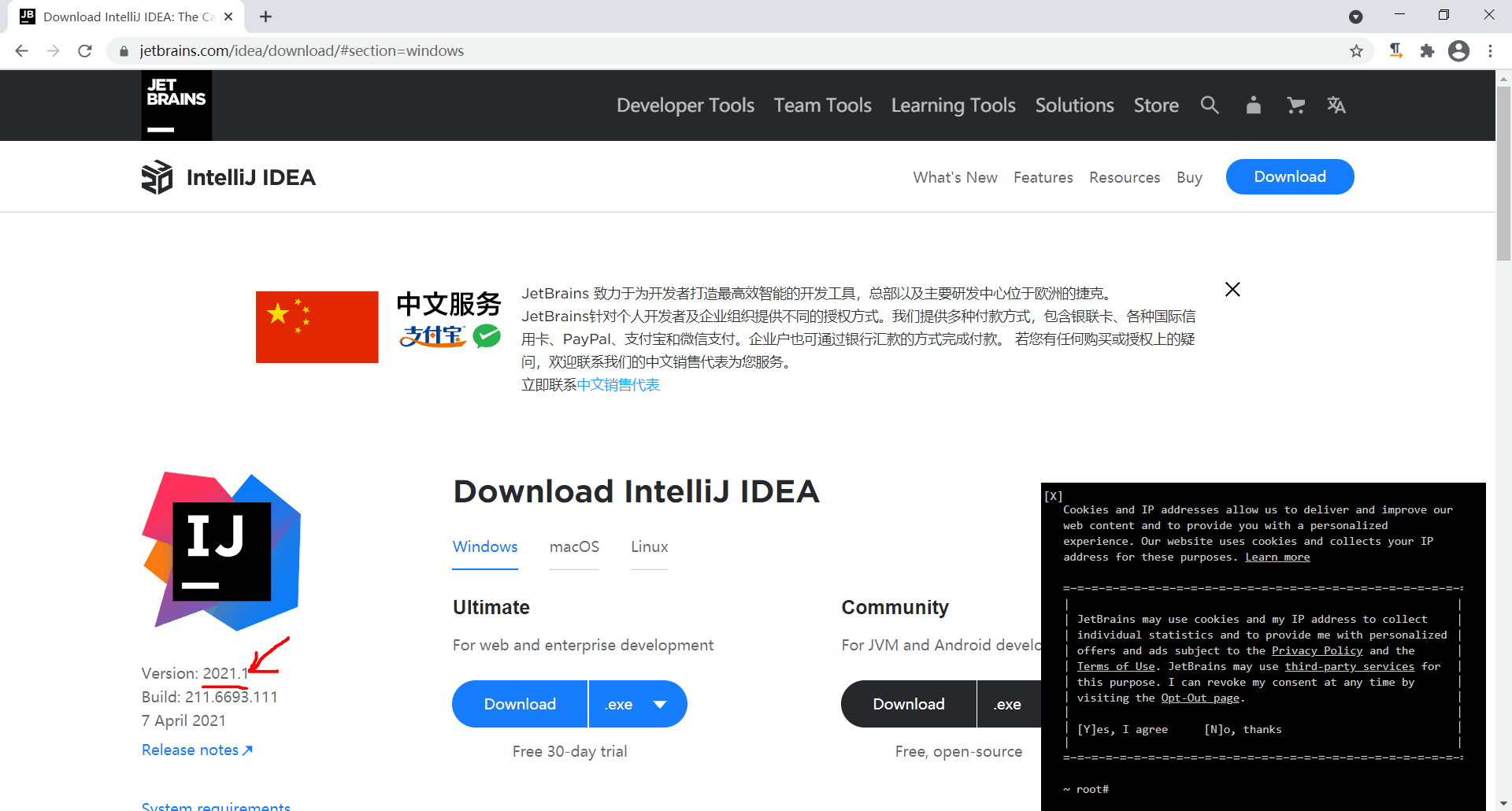Open the account profile icon in the navbar
1512x811 pixels.
click(1253, 105)
